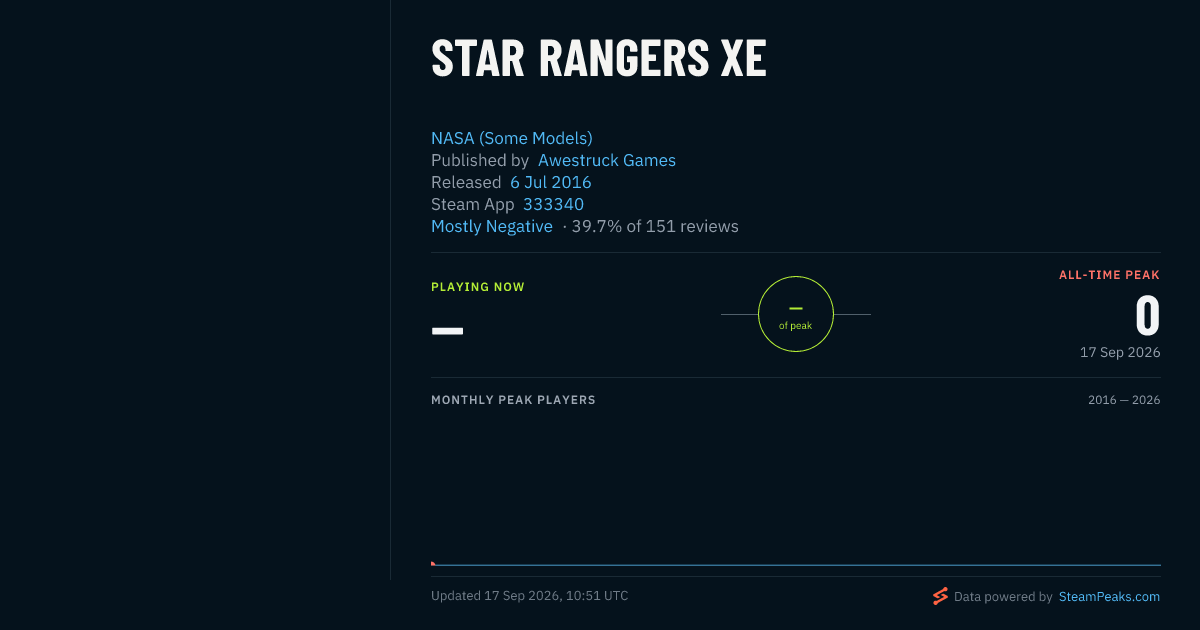Open Steam App 333340 link
1200x630 pixels.
(553, 204)
